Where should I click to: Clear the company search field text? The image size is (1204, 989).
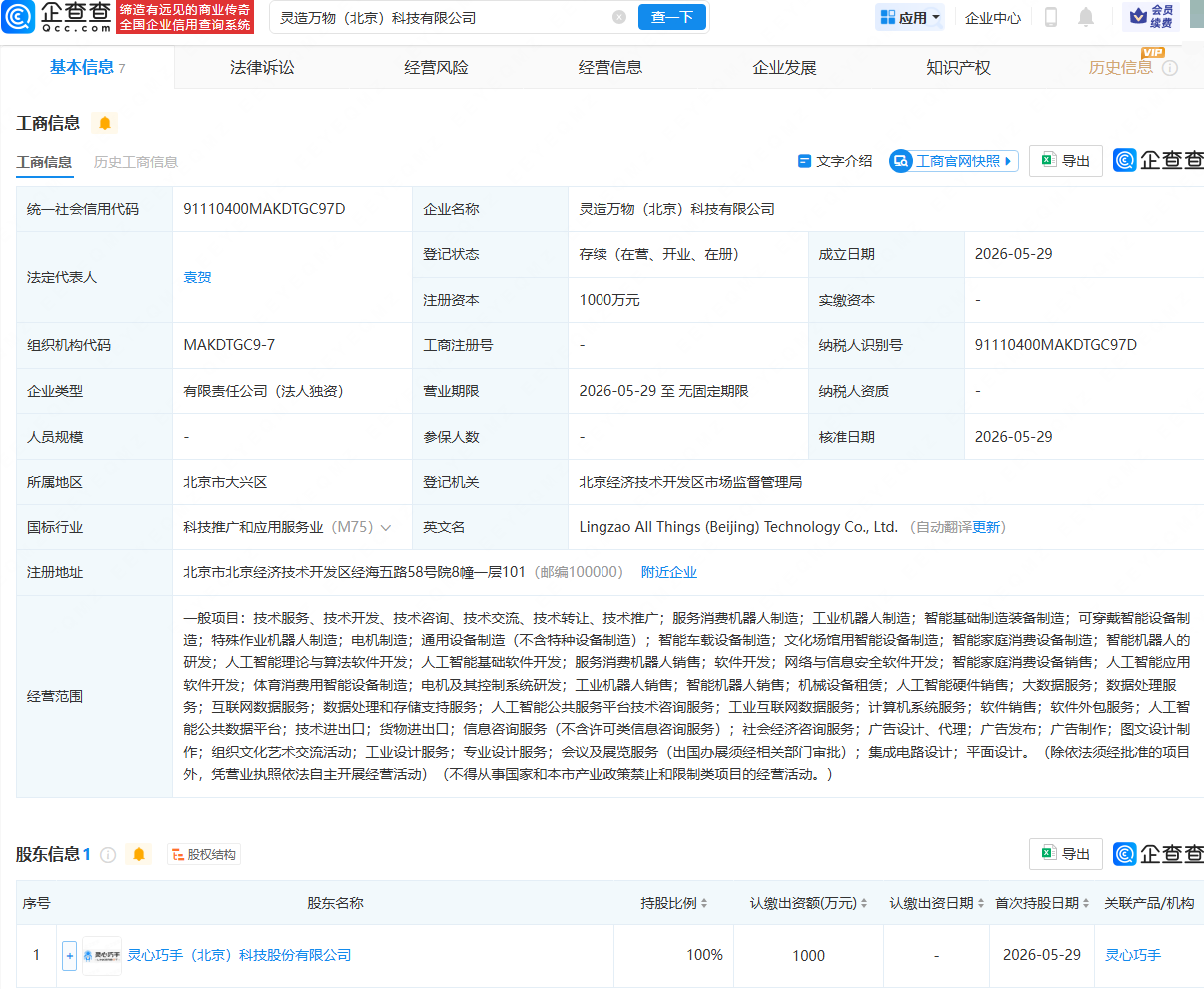pos(619,17)
